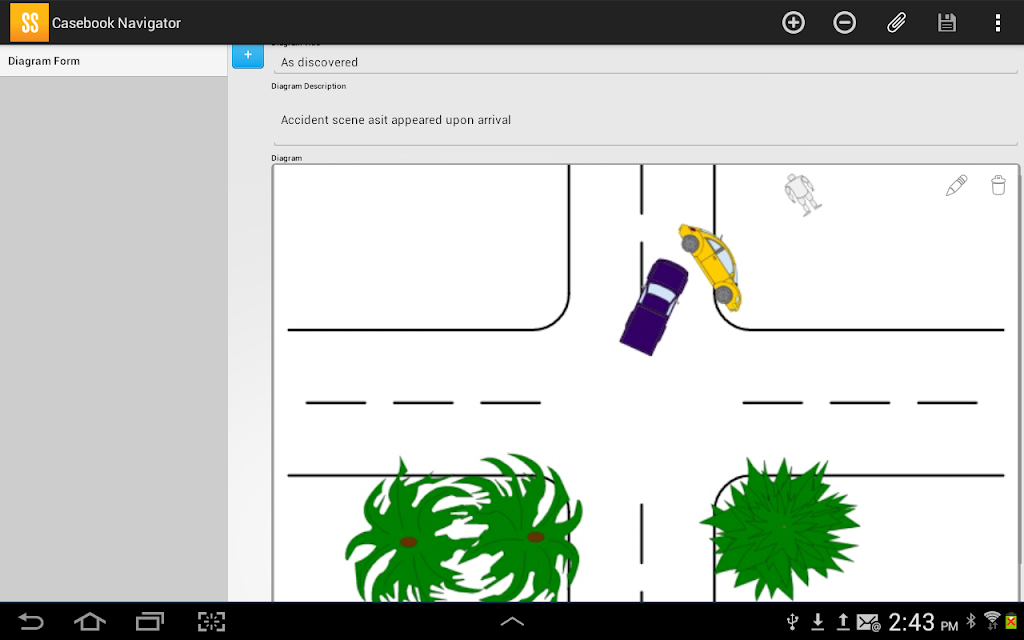Select Diagram Form in the sidebar
This screenshot has width=1024, height=640.
[x=113, y=61]
